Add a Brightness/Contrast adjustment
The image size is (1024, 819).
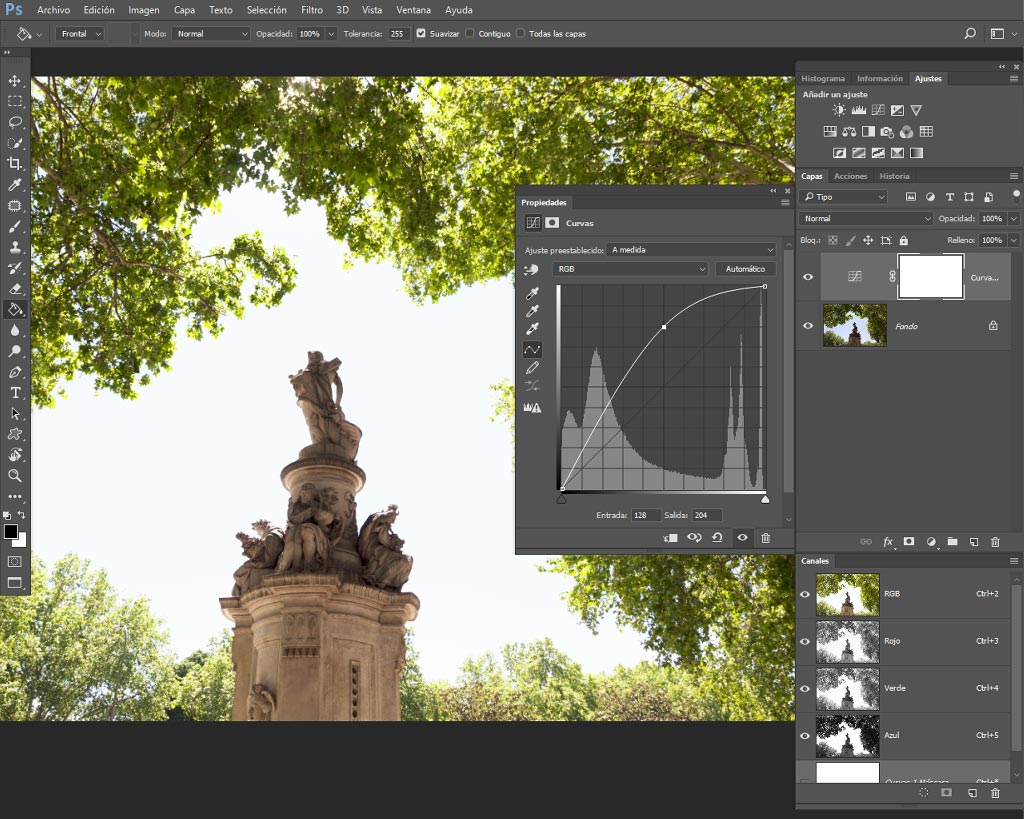point(839,110)
